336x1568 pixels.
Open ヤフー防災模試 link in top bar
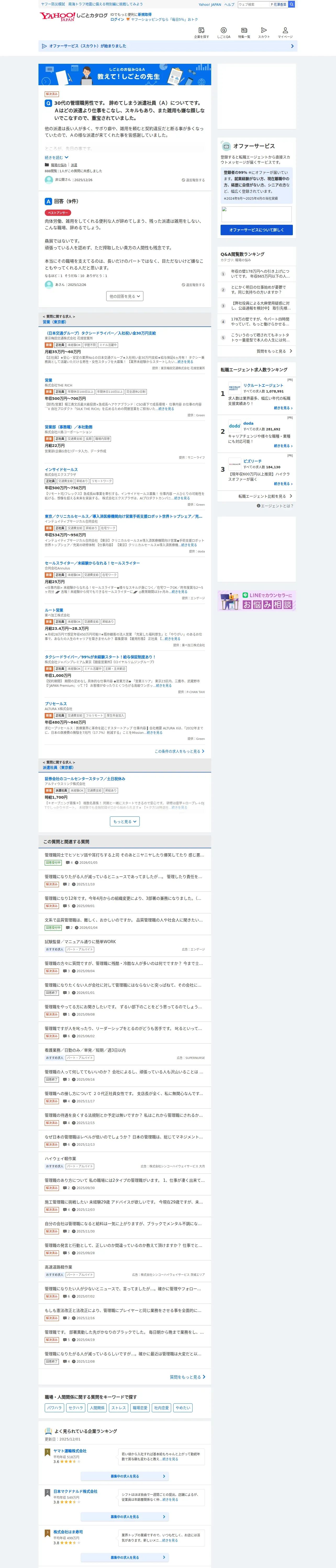pos(53,4)
